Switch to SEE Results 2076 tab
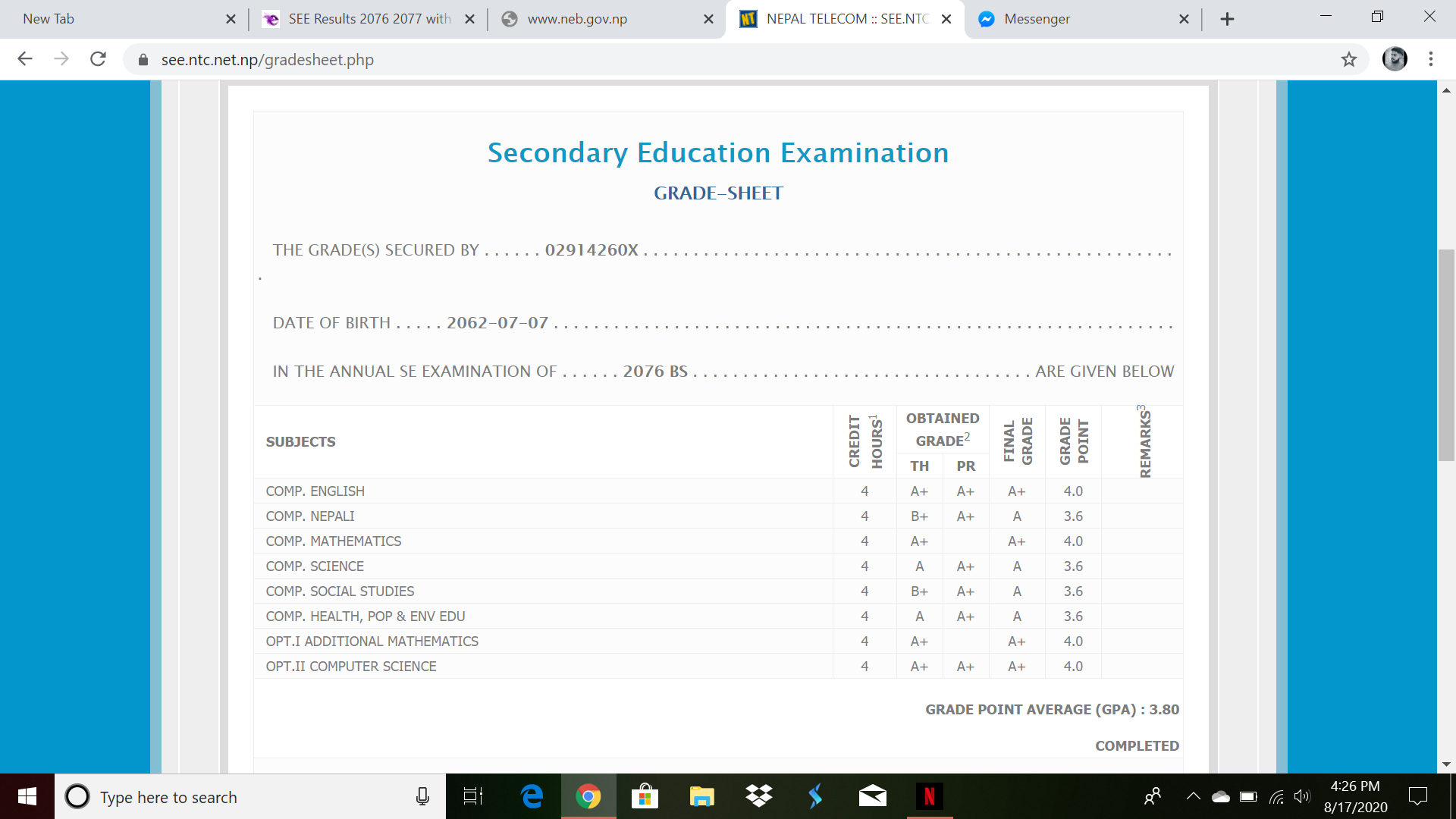The image size is (1456, 819). pos(368,19)
